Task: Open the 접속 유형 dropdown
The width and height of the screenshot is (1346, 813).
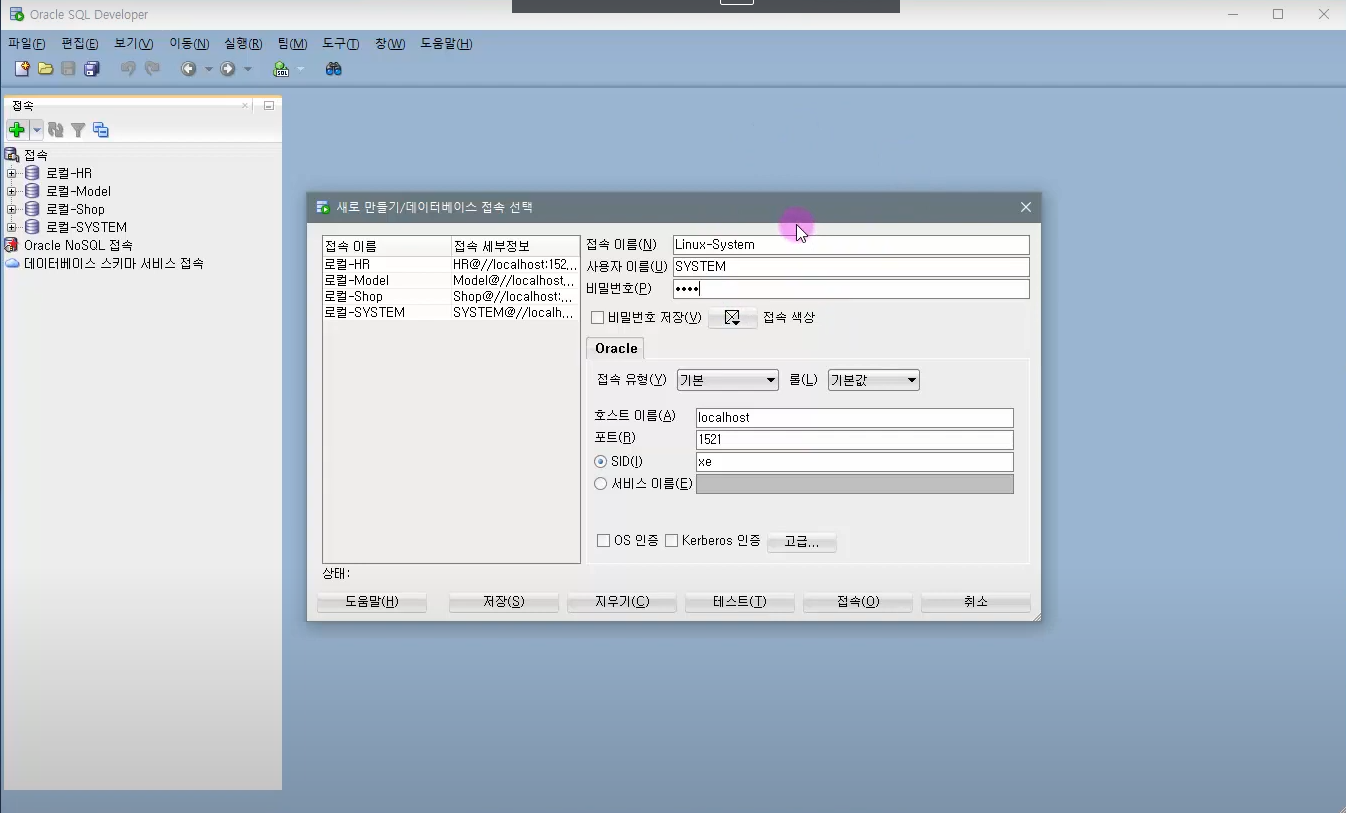Action: [727, 380]
